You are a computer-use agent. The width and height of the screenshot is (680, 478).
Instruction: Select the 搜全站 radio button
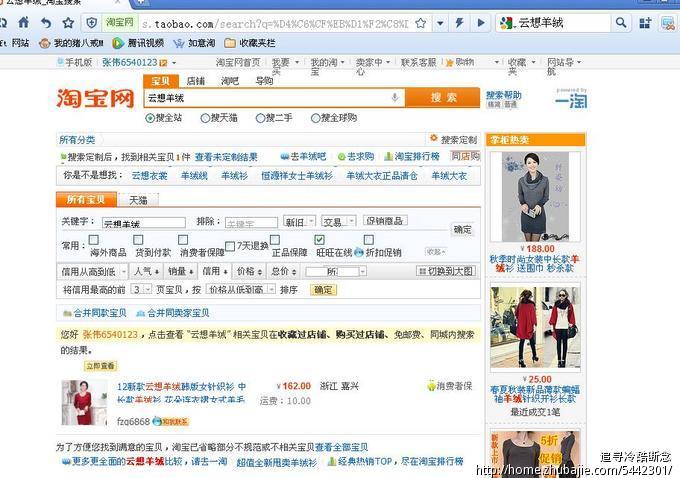[150, 118]
